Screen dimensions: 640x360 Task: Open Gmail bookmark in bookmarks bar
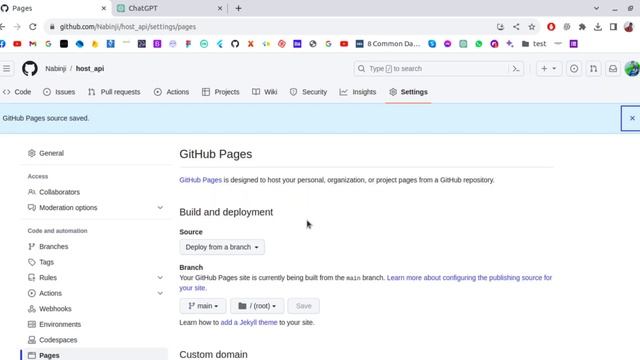33,44
